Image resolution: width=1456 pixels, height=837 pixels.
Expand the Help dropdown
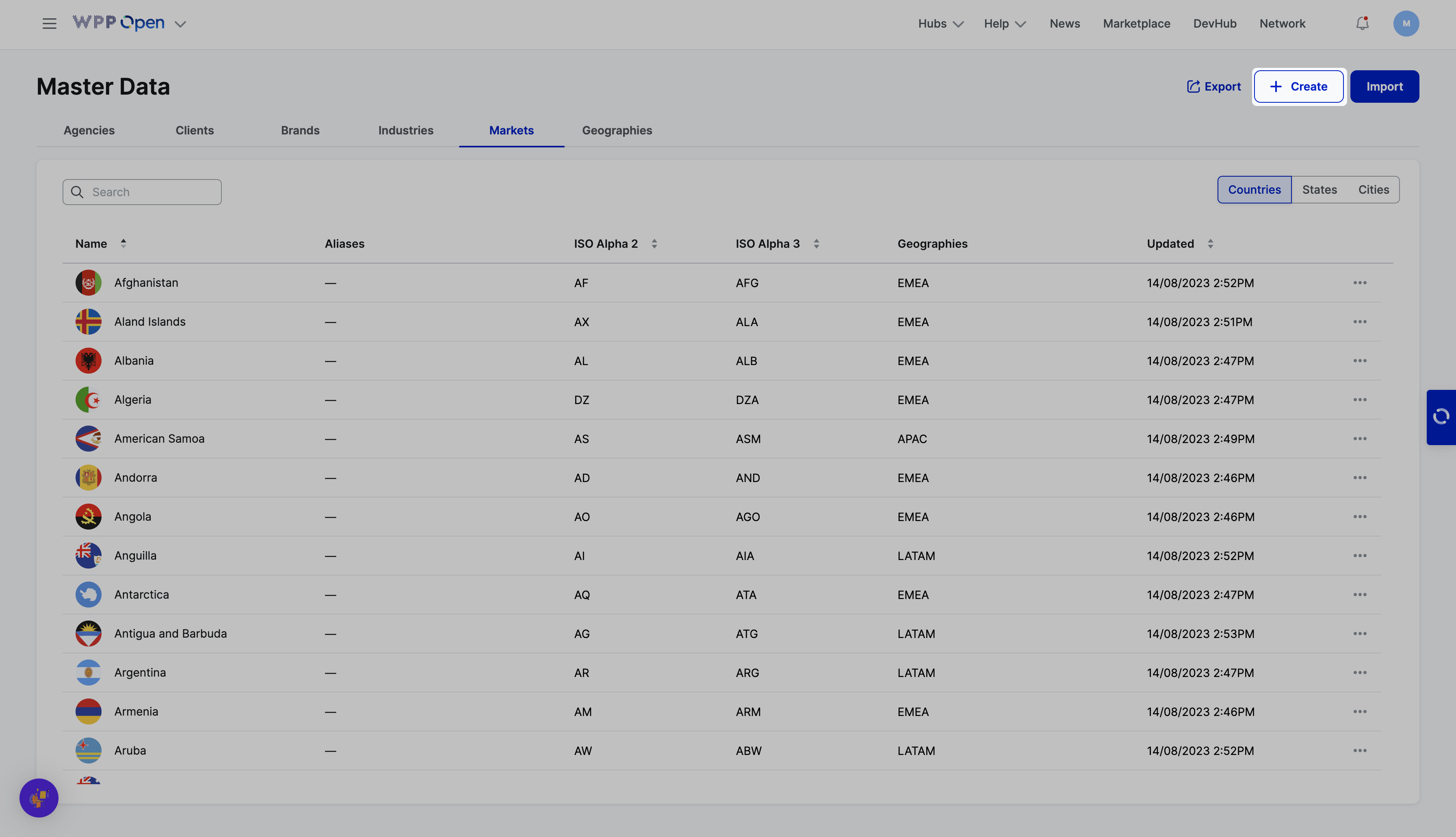tap(1005, 24)
